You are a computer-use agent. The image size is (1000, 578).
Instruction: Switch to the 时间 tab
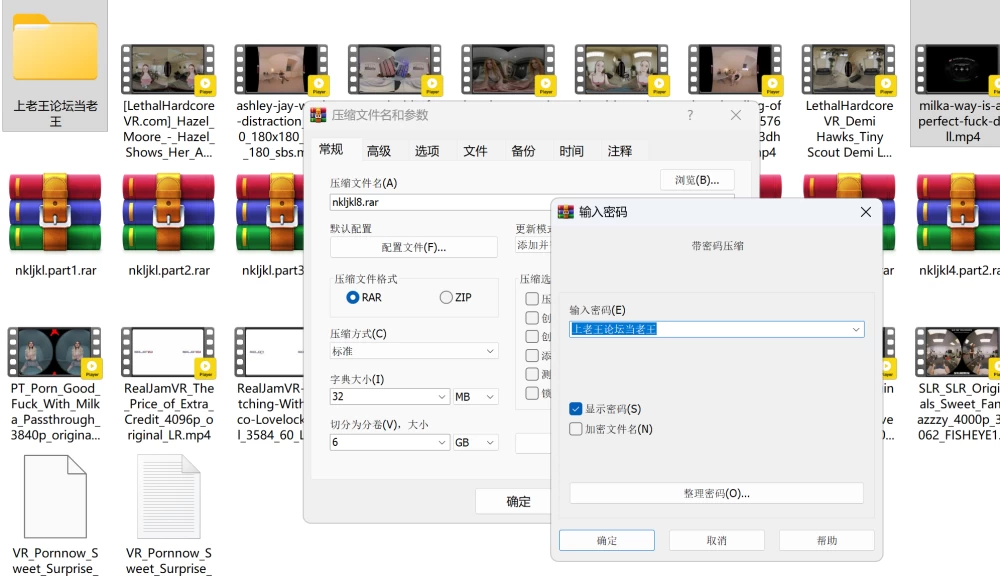point(571,151)
